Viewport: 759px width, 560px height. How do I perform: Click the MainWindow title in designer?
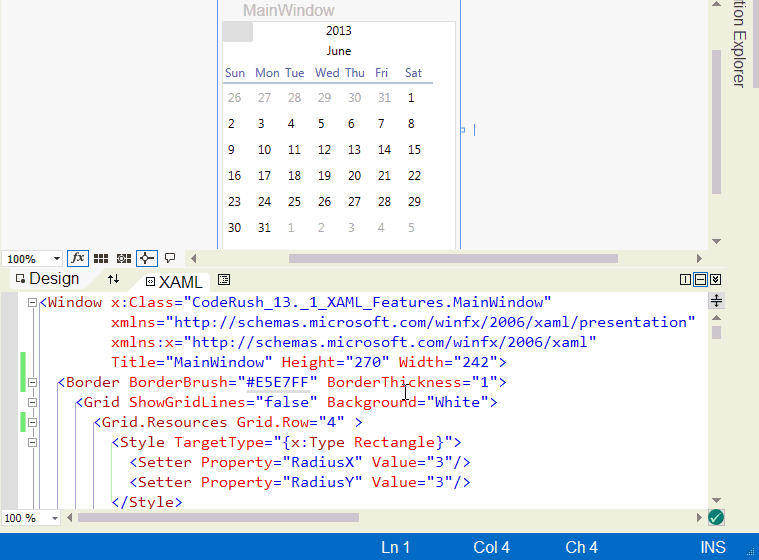click(288, 10)
